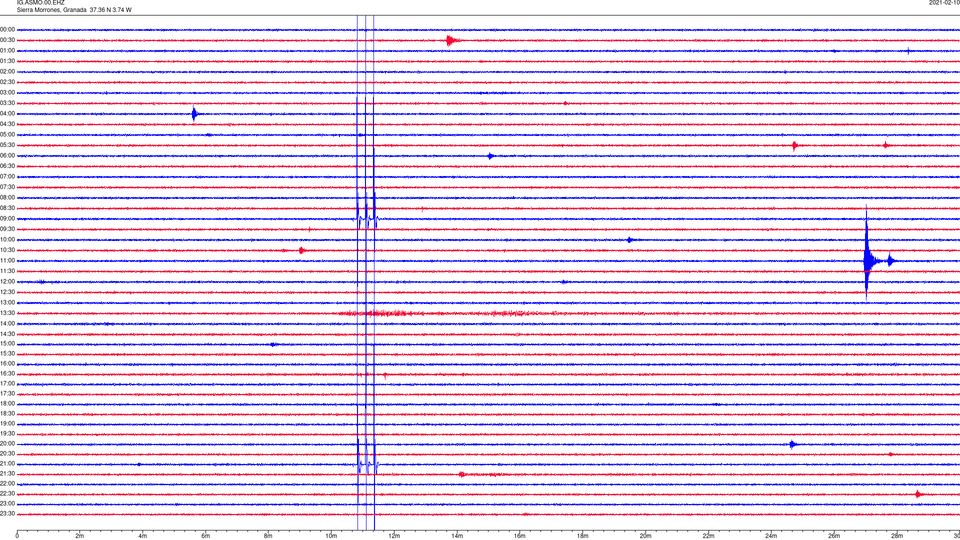
Task: Select the 00:00 trace time label
Action: [x=7, y=29]
